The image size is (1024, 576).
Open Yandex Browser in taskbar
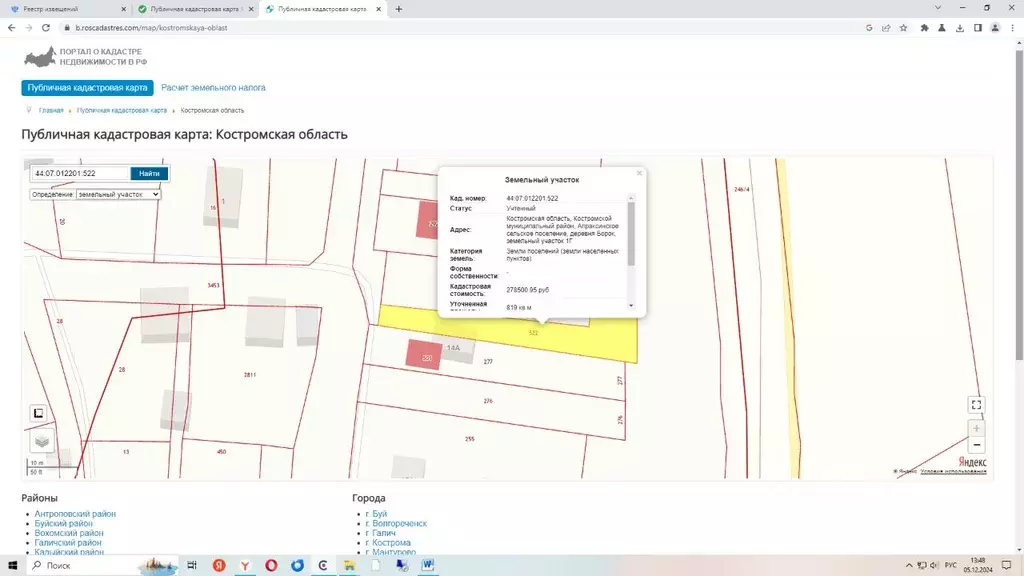click(x=245, y=566)
